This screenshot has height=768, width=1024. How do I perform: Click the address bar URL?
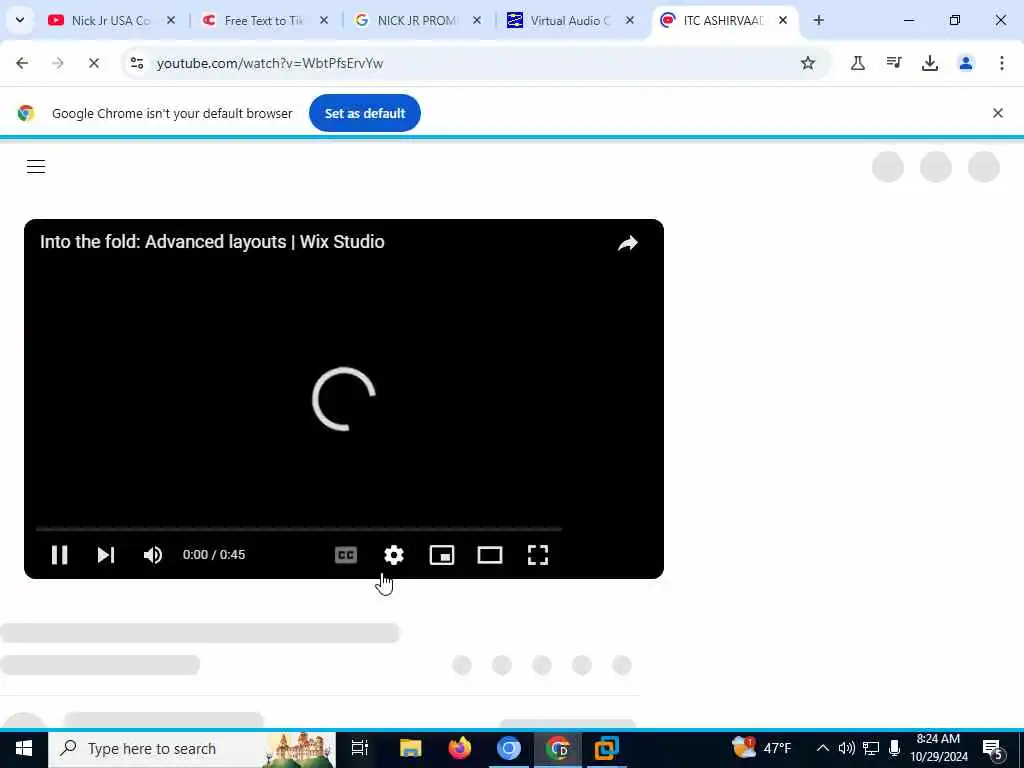point(270,63)
